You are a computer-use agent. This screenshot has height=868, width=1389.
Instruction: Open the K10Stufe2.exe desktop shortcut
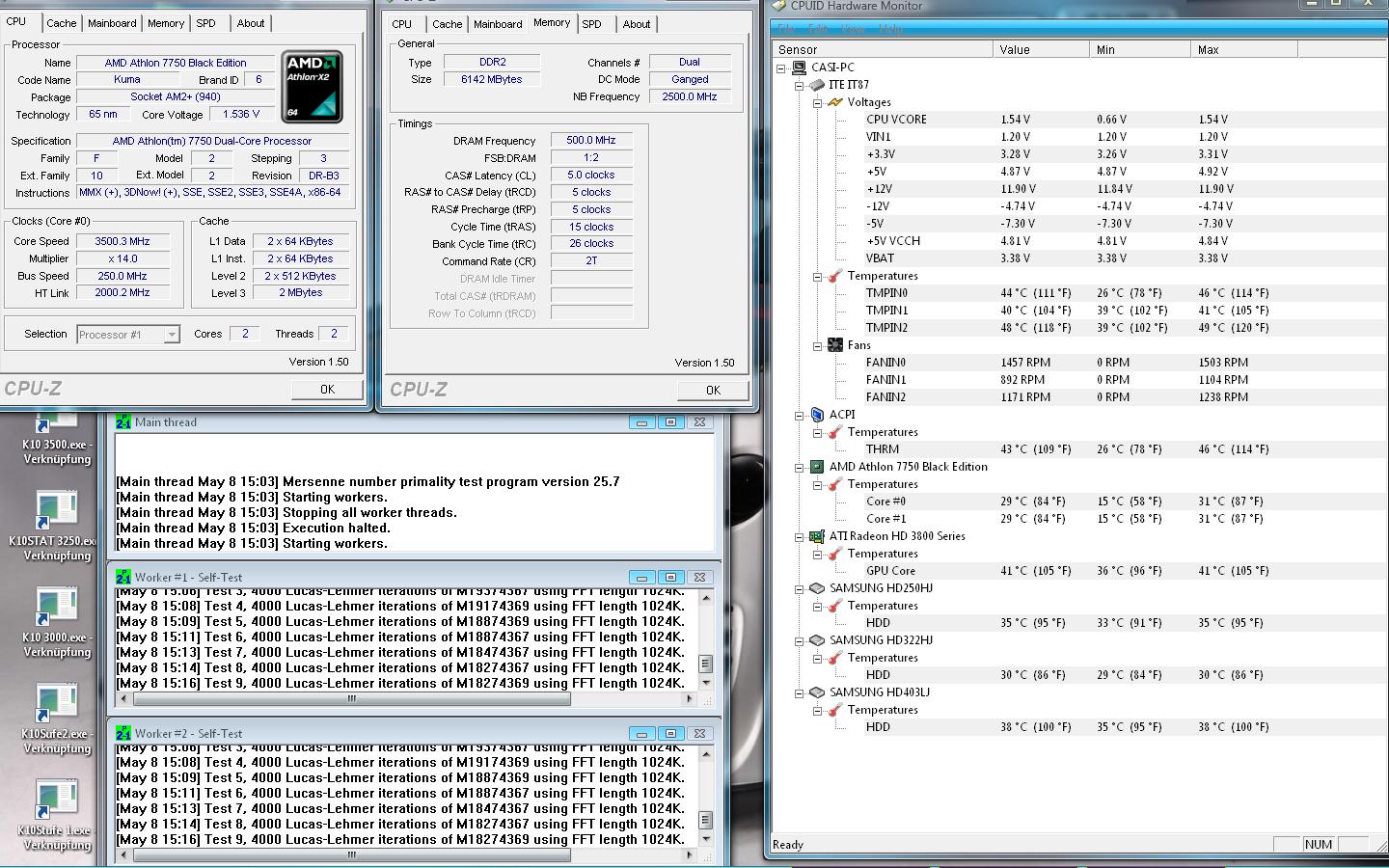click(x=56, y=719)
